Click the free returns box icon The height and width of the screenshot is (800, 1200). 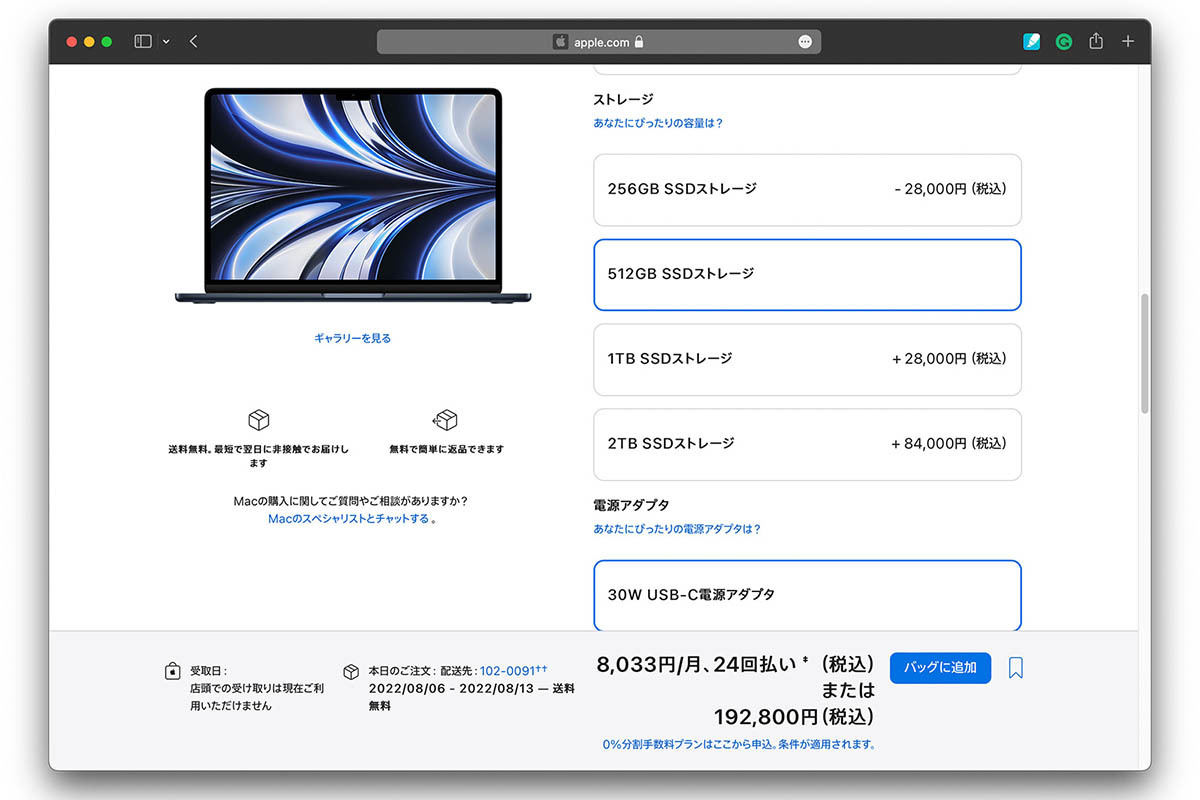tap(445, 420)
